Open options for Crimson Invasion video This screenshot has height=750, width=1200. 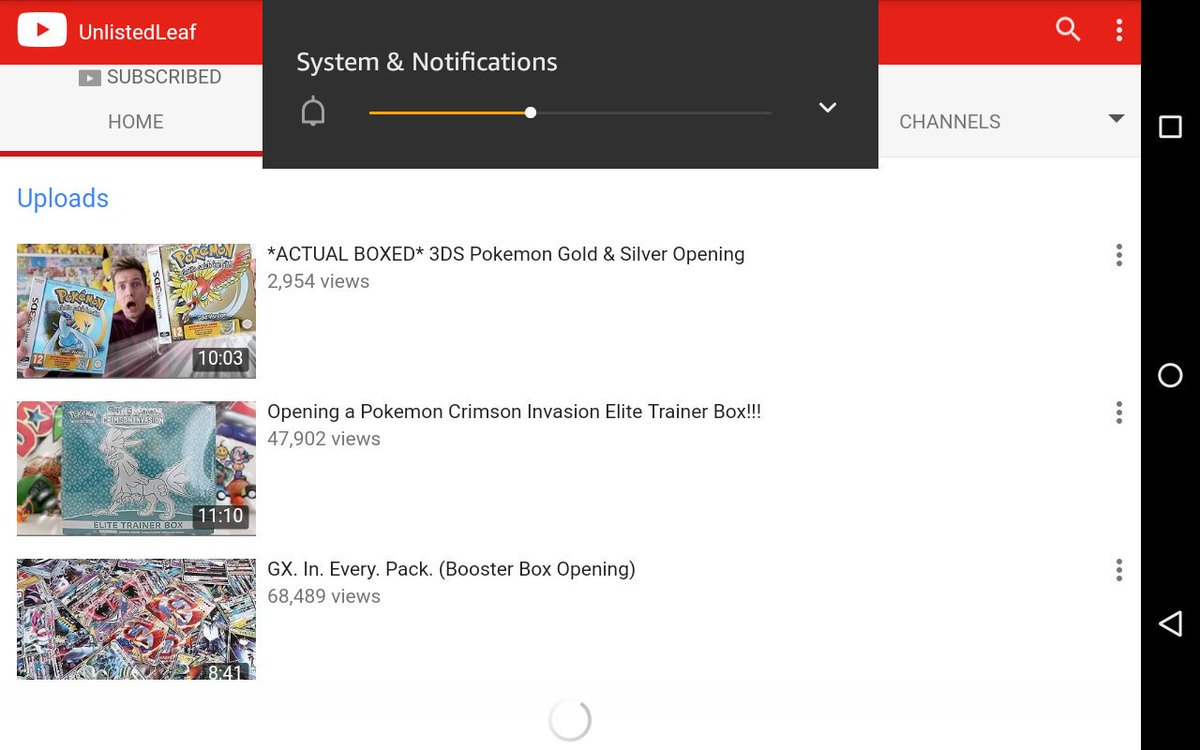1119,412
